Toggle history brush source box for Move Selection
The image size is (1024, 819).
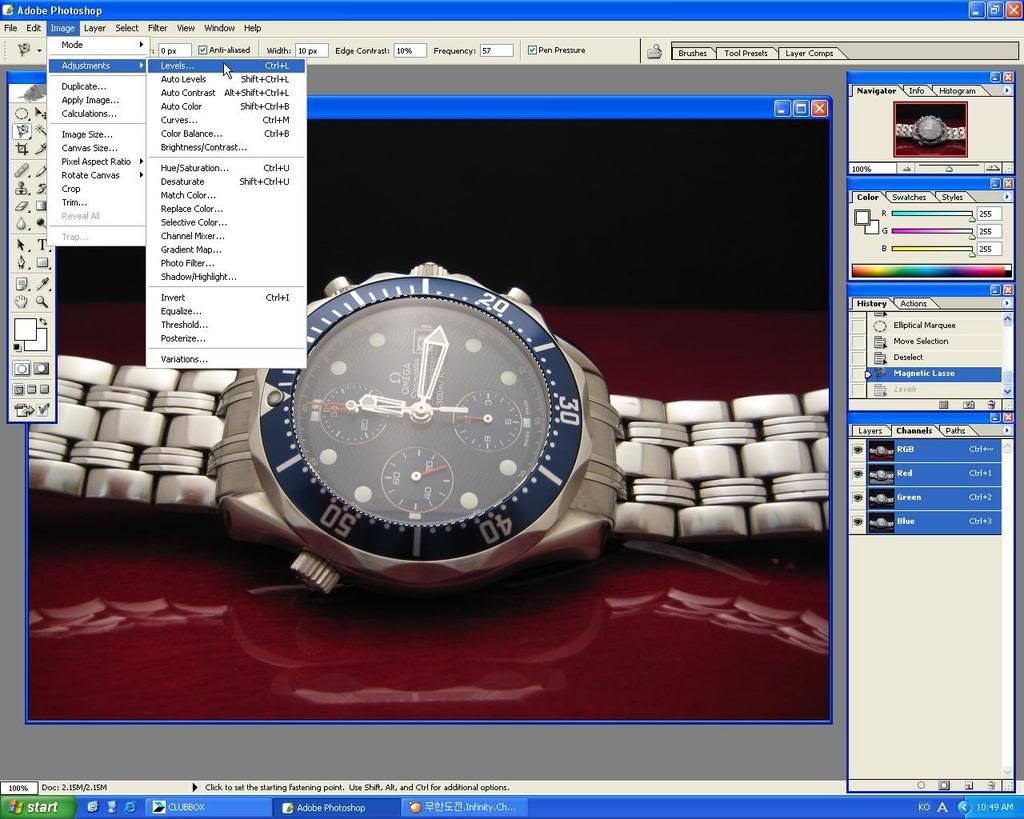coord(857,342)
